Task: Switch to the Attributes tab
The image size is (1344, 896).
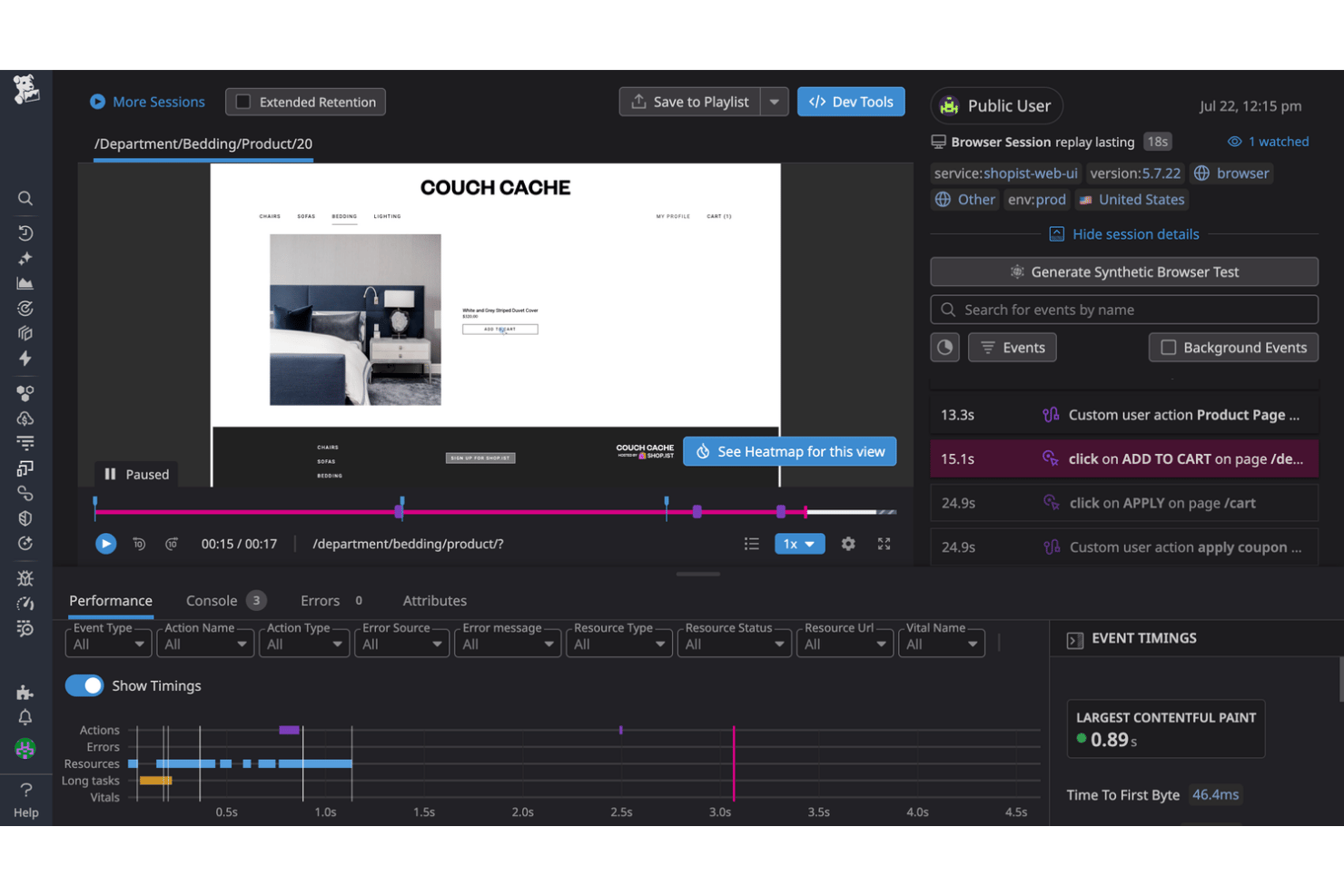Action: click(x=435, y=601)
